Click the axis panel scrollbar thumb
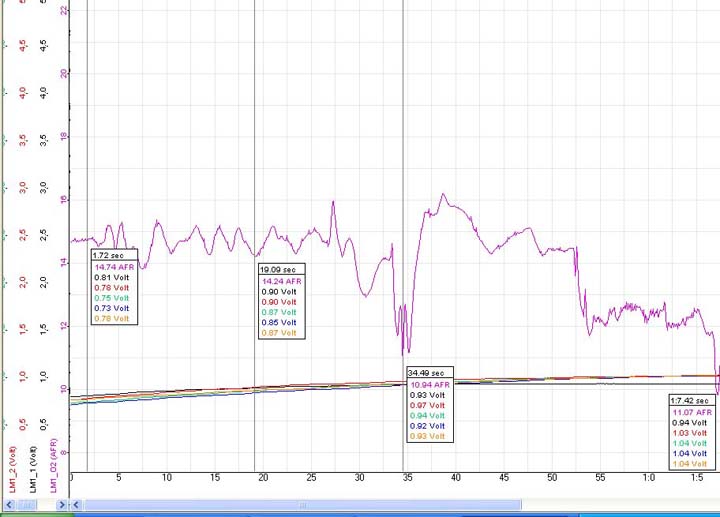Screen dimensions: 720x517 [28, 505]
